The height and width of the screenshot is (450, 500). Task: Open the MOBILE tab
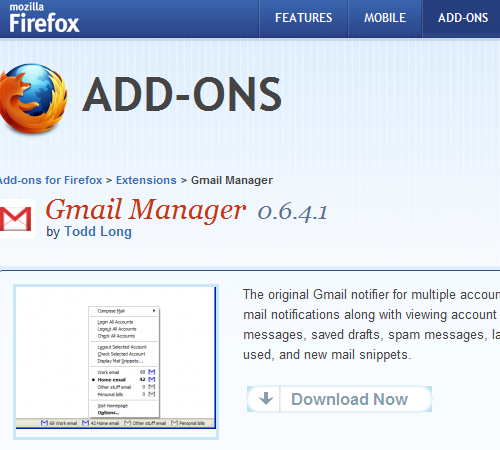(x=385, y=18)
